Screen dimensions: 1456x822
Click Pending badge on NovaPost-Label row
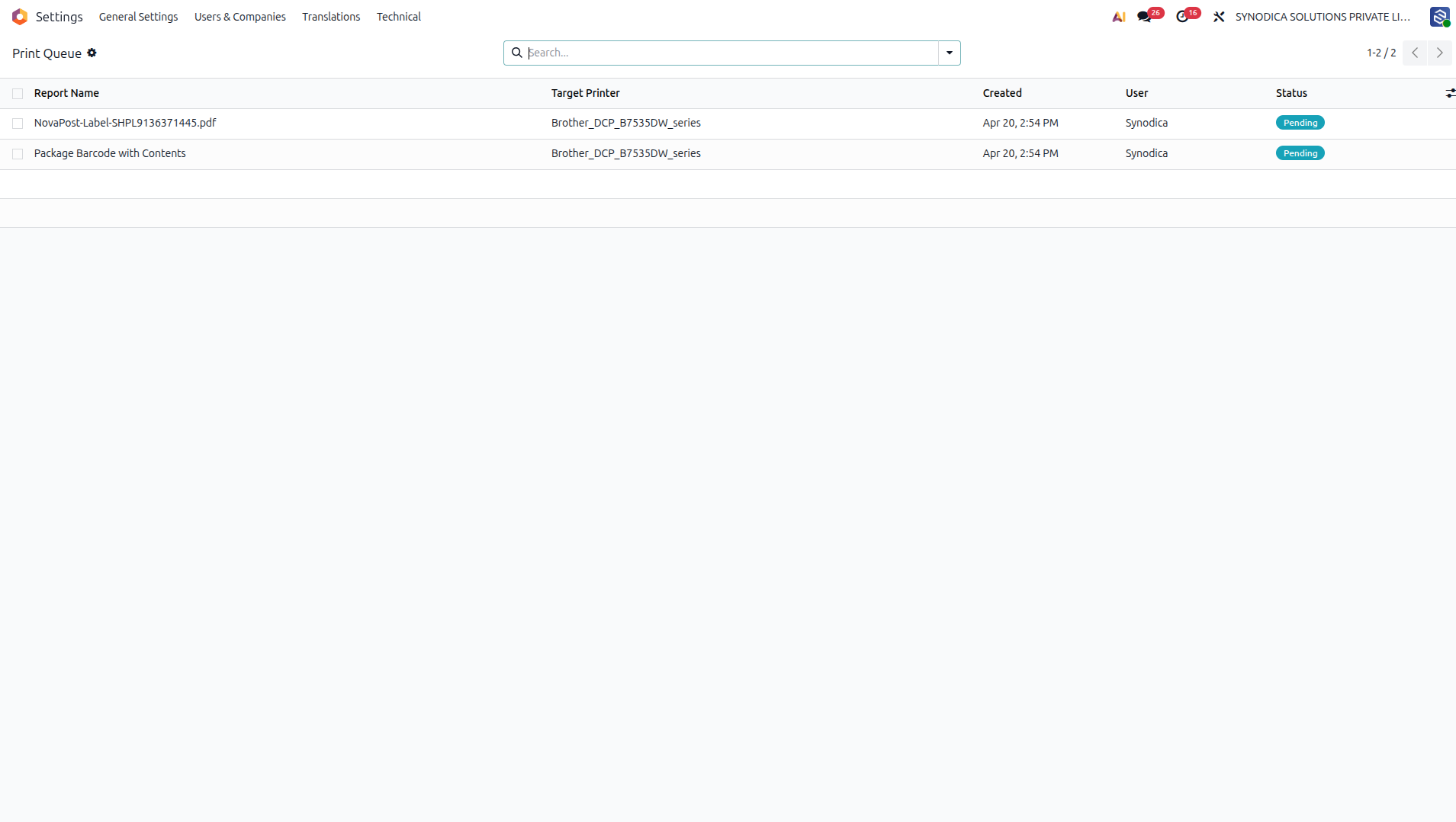point(1300,123)
